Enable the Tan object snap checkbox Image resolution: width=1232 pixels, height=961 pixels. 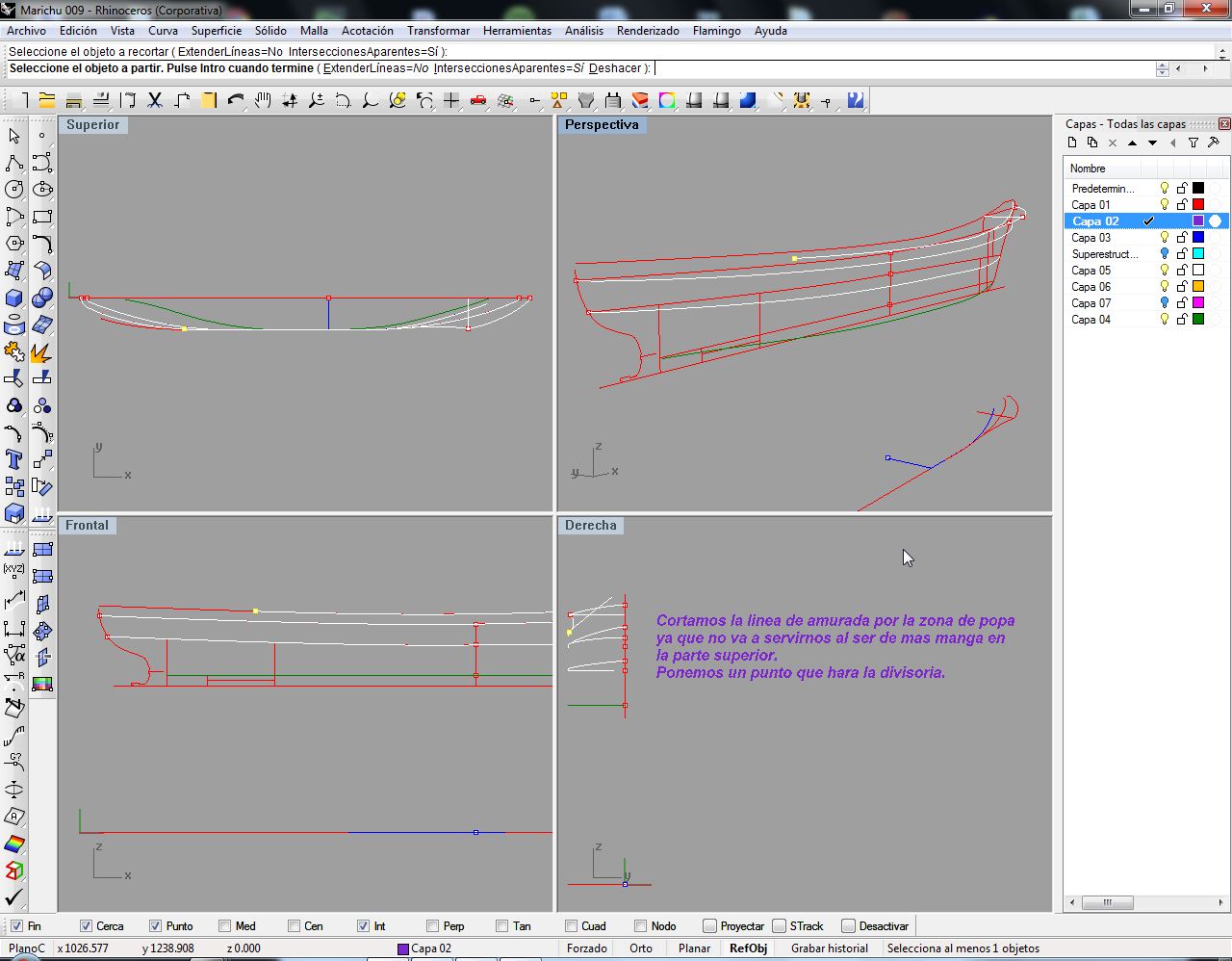tap(501, 926)
